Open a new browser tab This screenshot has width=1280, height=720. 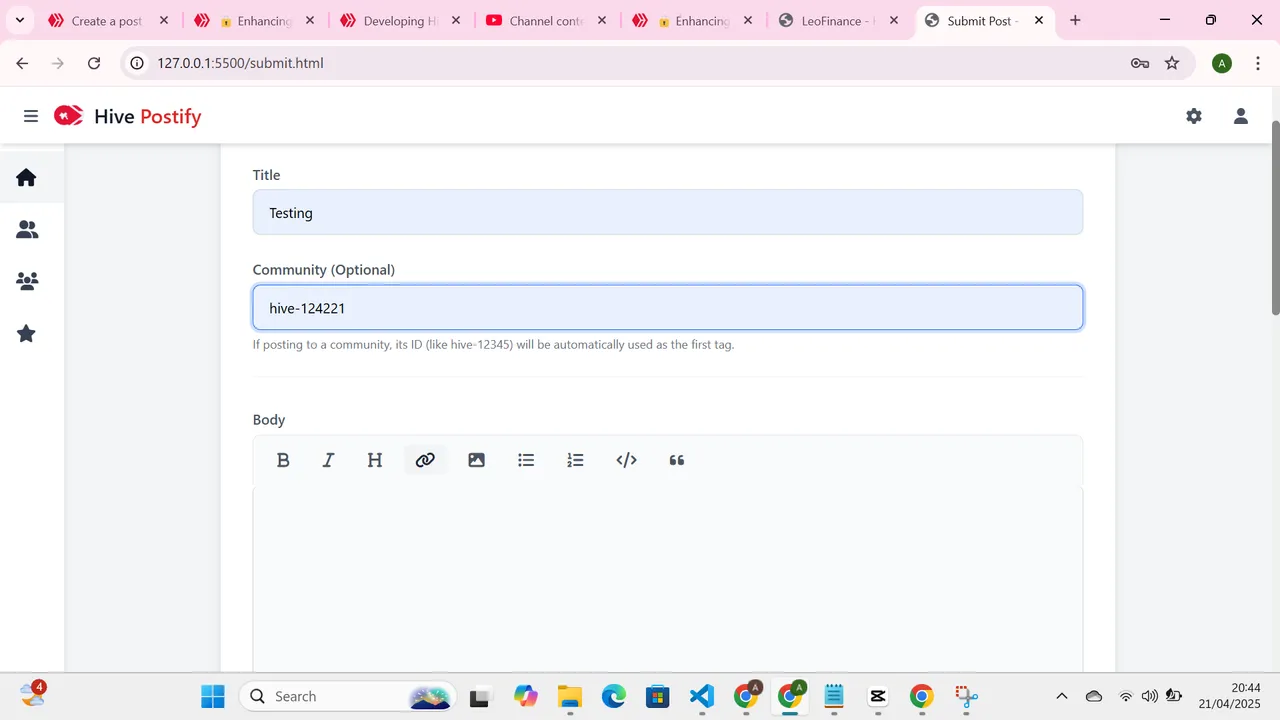tap(1075, 20)
